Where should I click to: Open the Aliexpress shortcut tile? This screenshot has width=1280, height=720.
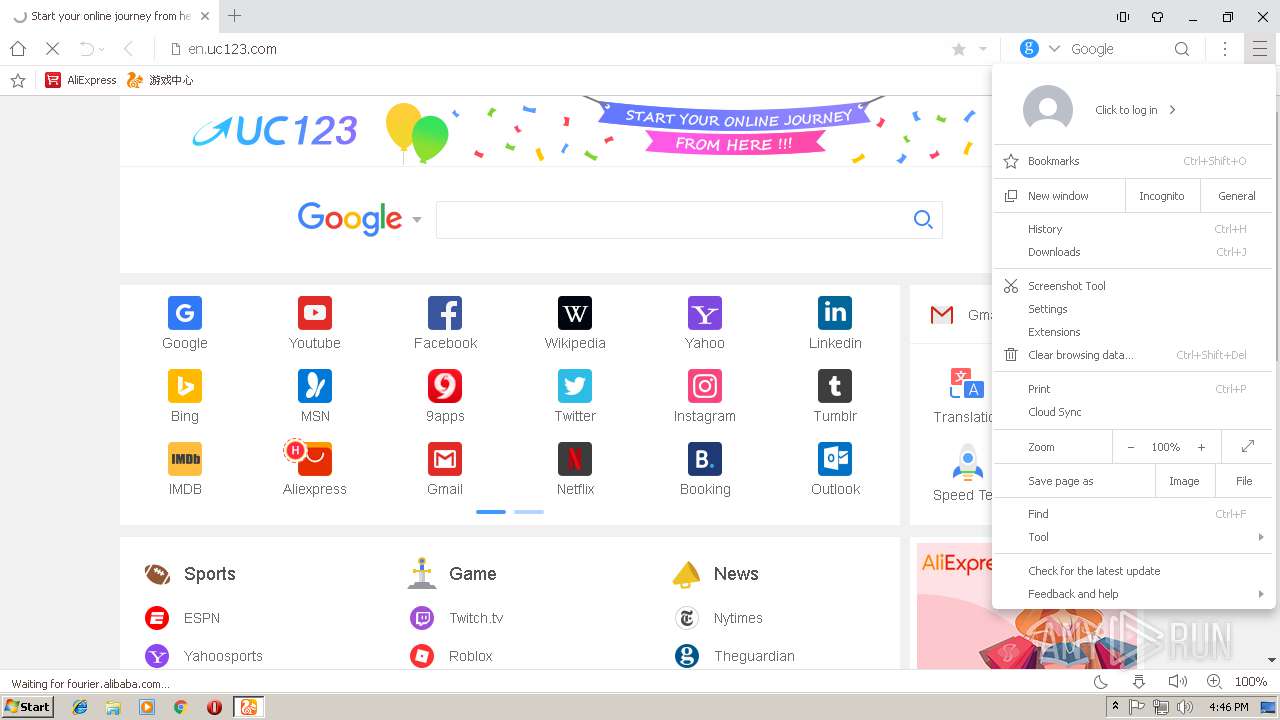315,469
